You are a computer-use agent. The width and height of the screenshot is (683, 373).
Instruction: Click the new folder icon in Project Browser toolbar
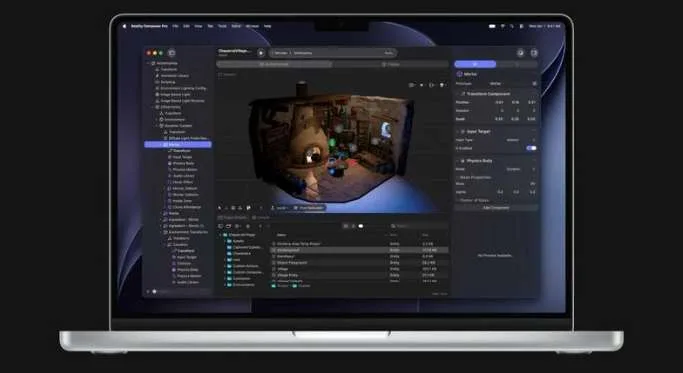point(228,226)
